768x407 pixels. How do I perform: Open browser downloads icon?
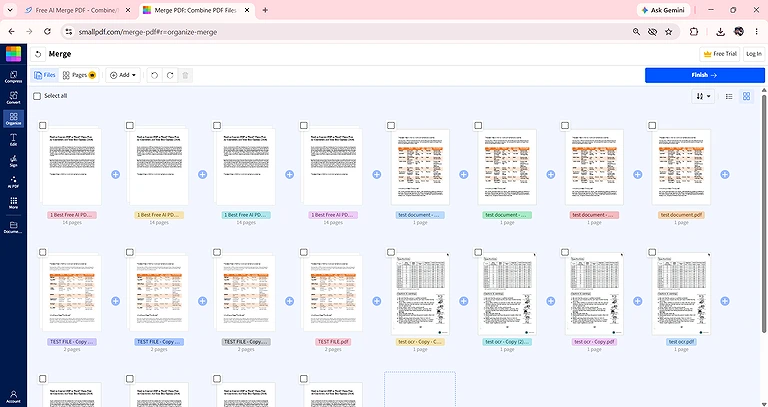tap(720, 32)
